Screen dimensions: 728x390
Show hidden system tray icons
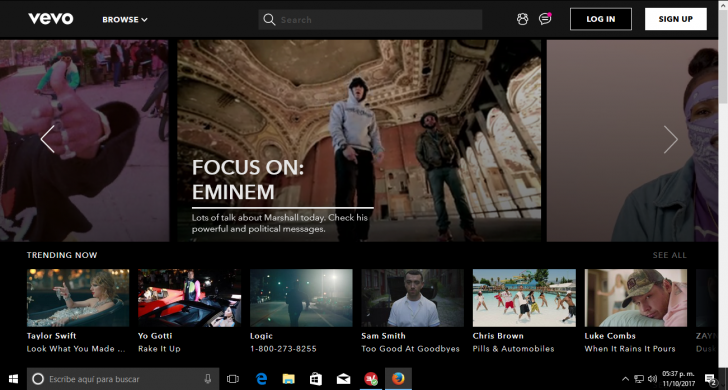(625, 379)
